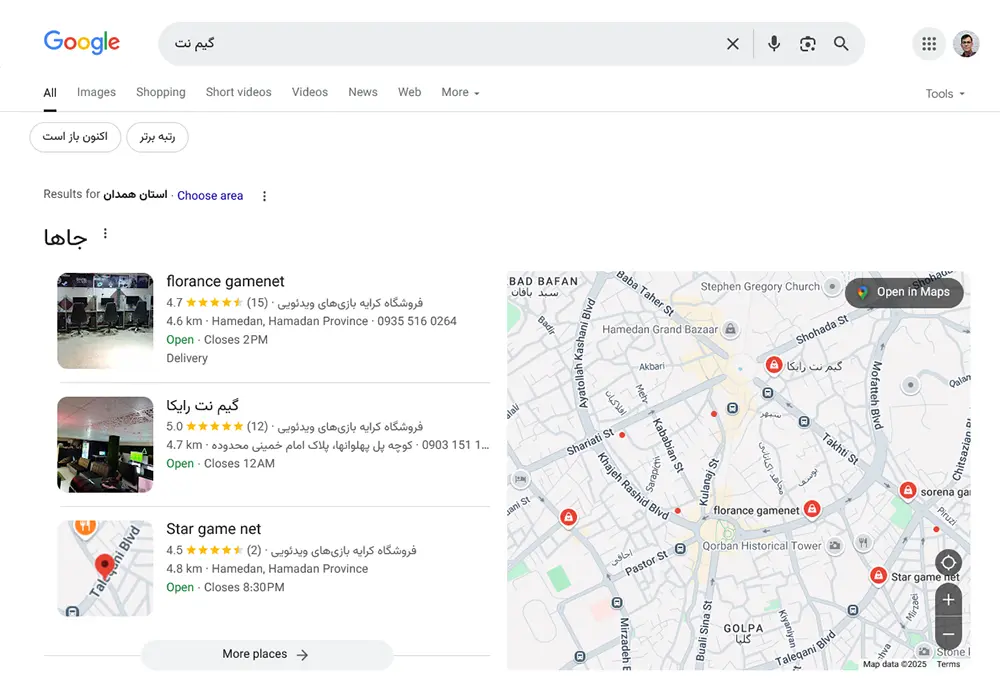This screenshot has height=699, width=1000.
Task: Click the Star game net map pin
Action: 878,575
